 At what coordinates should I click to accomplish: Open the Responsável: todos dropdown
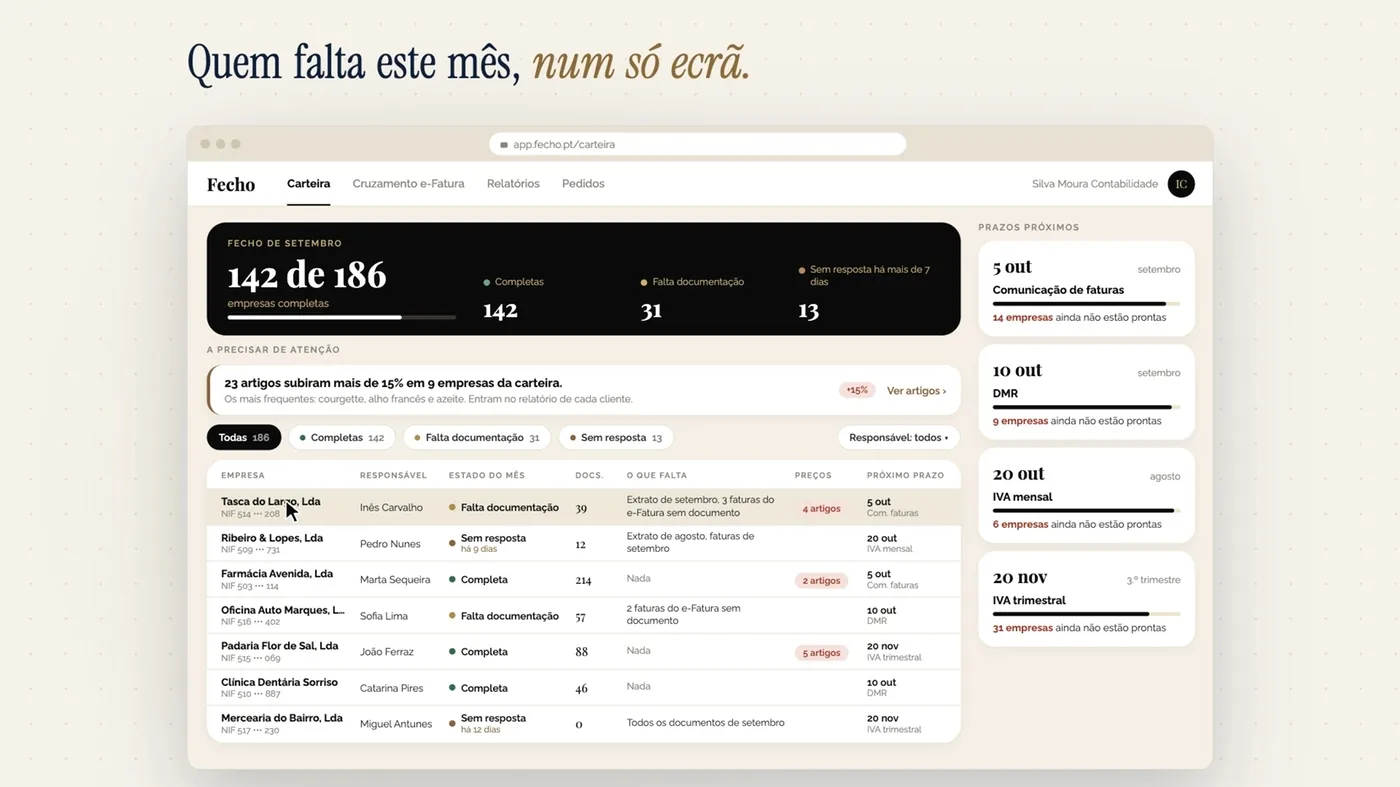898,438
